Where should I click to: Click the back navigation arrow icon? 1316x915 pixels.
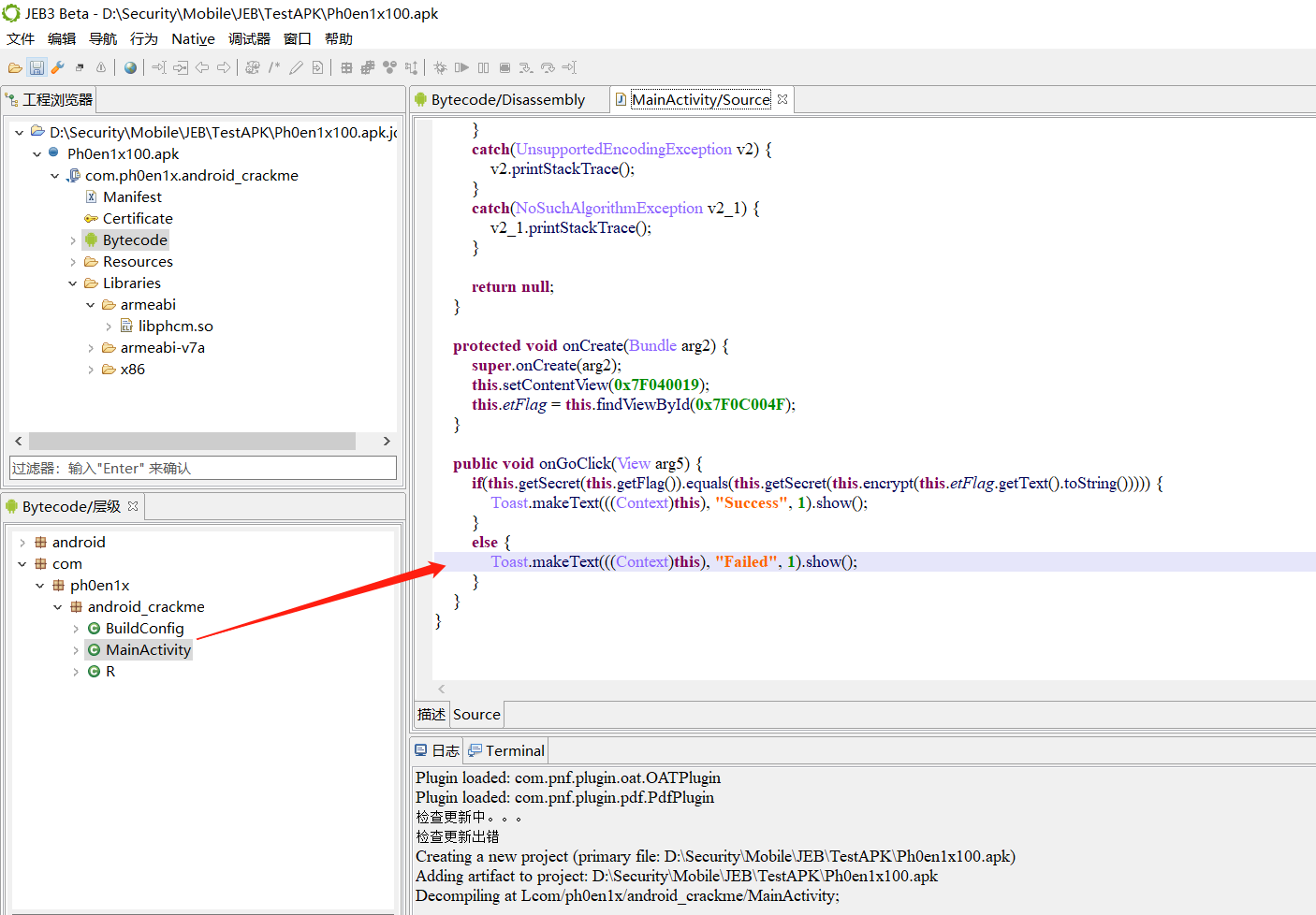click(x=202, y=67)
